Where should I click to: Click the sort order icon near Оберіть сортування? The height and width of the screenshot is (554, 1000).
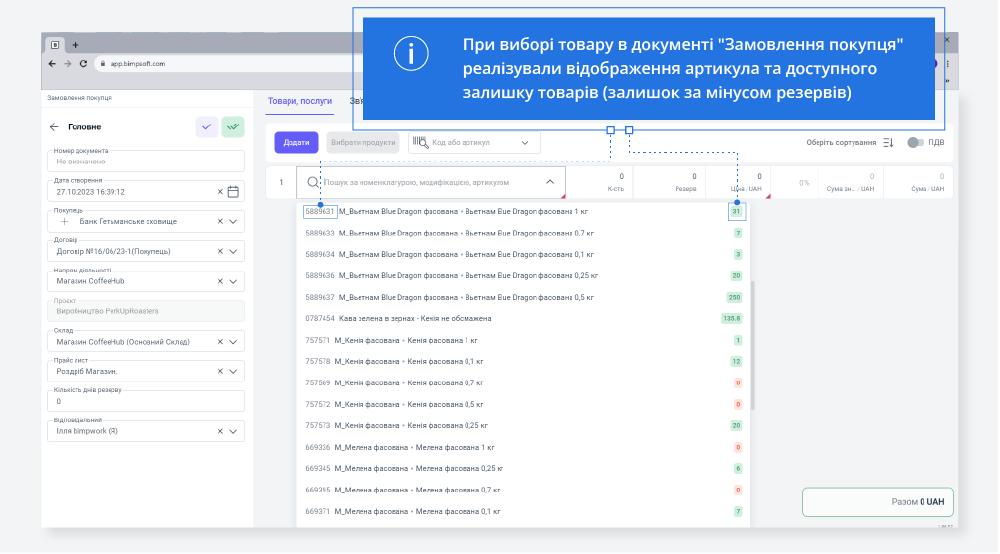click(x=888, y=143)
